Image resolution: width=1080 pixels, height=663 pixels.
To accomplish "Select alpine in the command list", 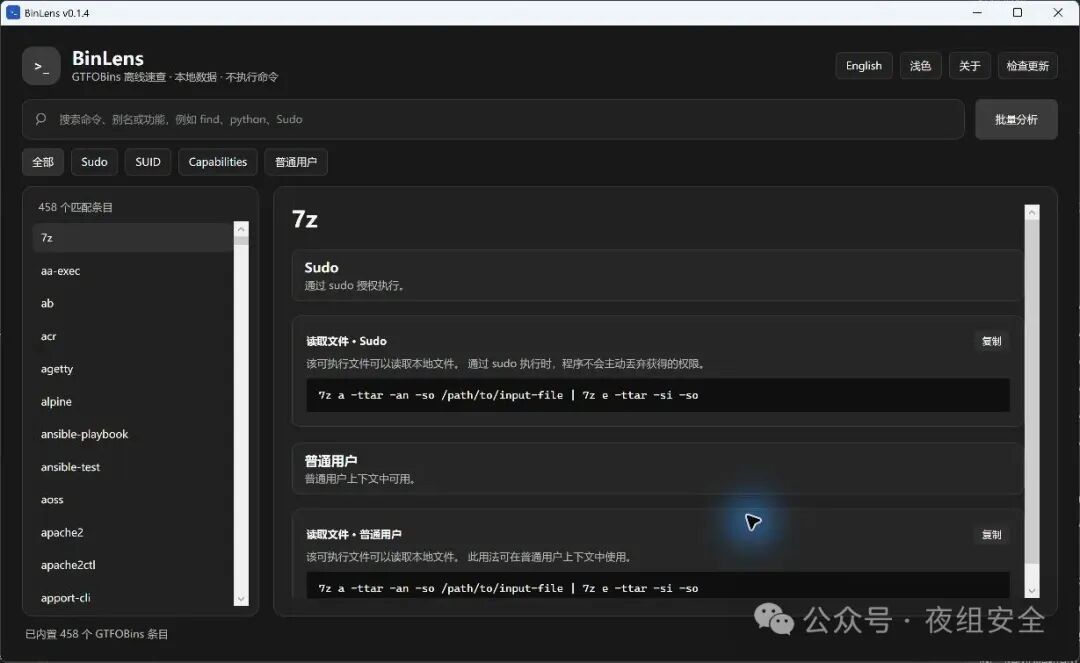I will click(133, 401).
